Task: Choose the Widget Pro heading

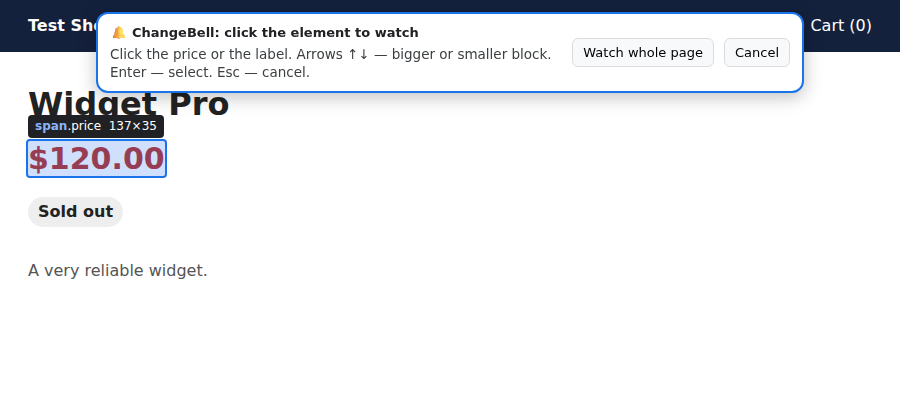Action: click(129, 104)
